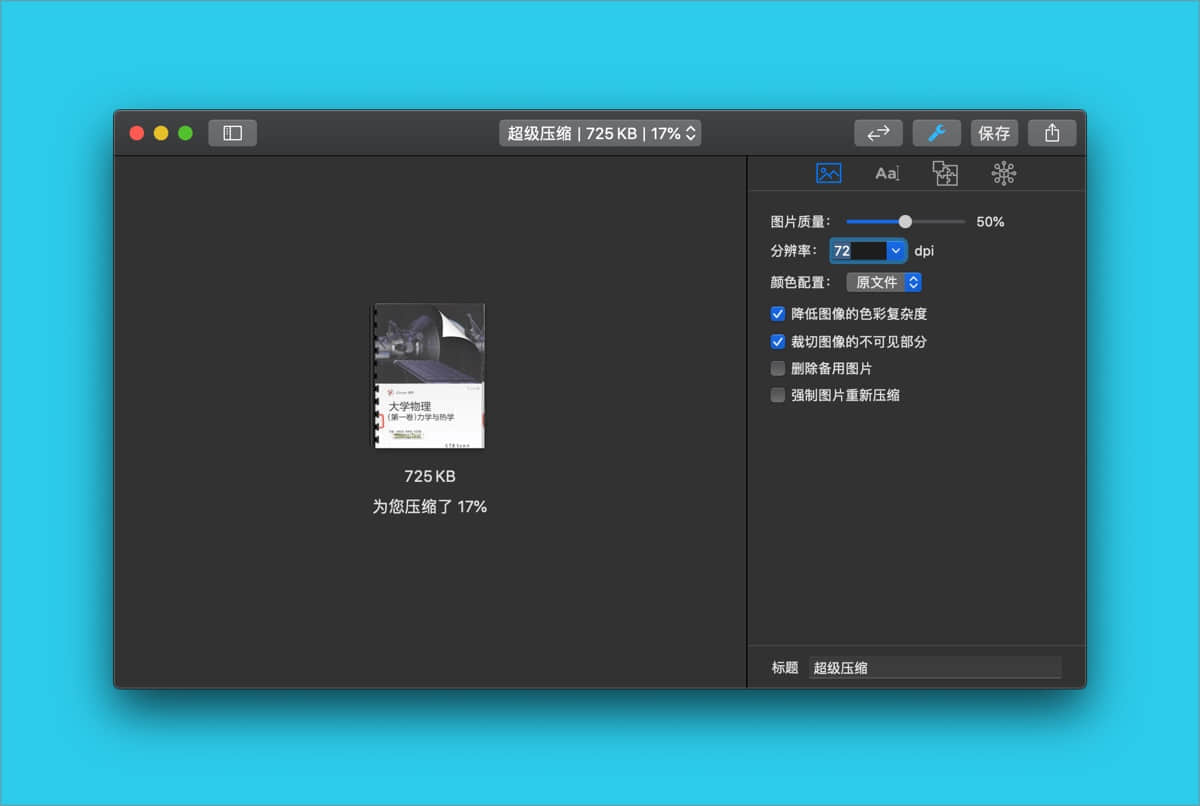Click the green maximize window button

point(185,133)
